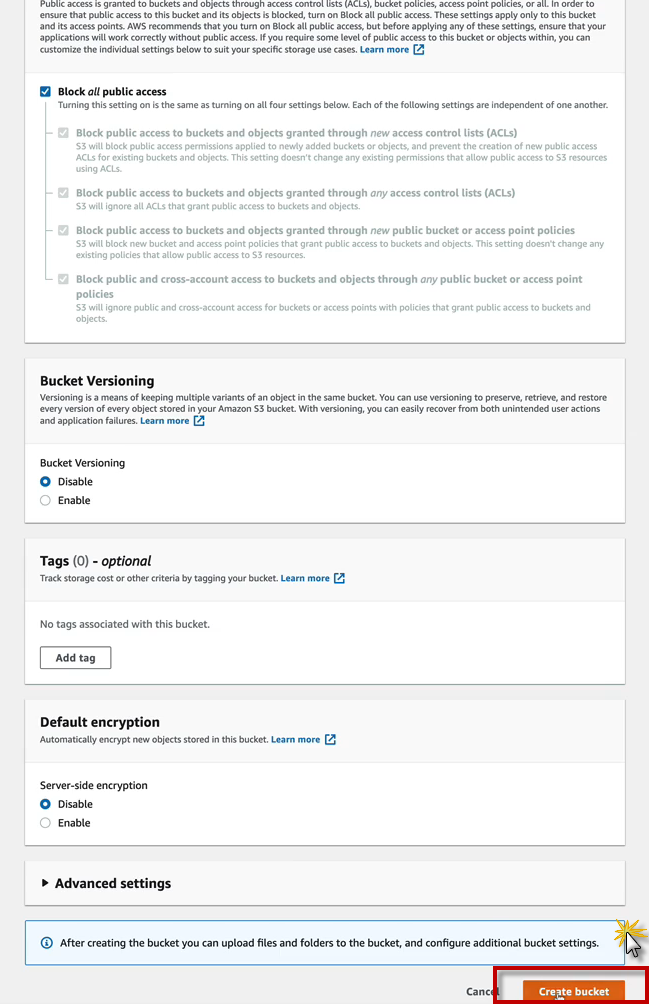Toggle block public access through new ACLs checkbox
The image size is (649, 1004).
[64, 133]
